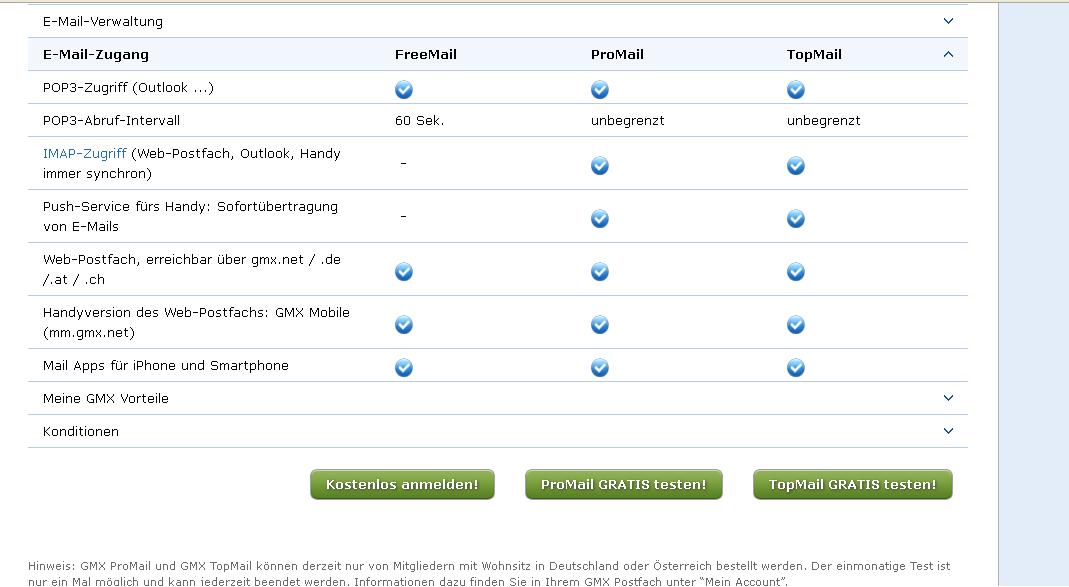1069x587 pixels.
Task: Click FreeMail checkmark for Mail Apps row
Action: pos(404,368)
